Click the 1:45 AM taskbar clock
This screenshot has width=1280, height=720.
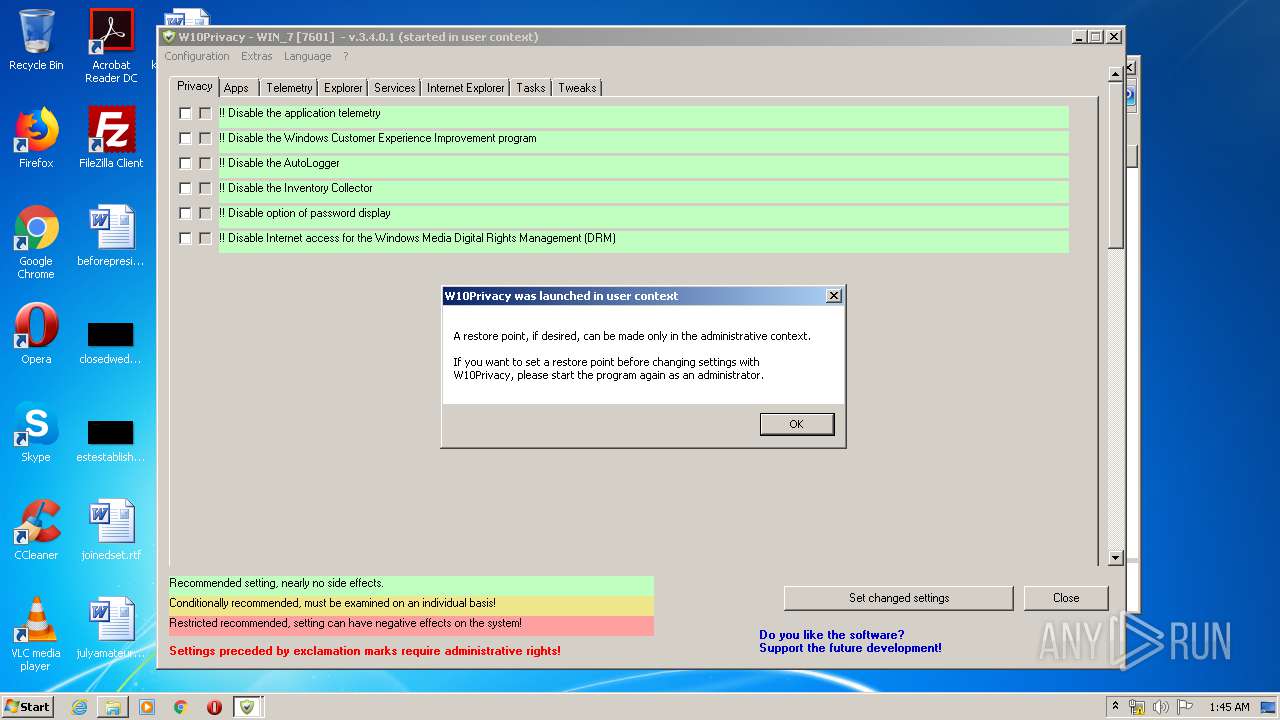pos(1229,707)
